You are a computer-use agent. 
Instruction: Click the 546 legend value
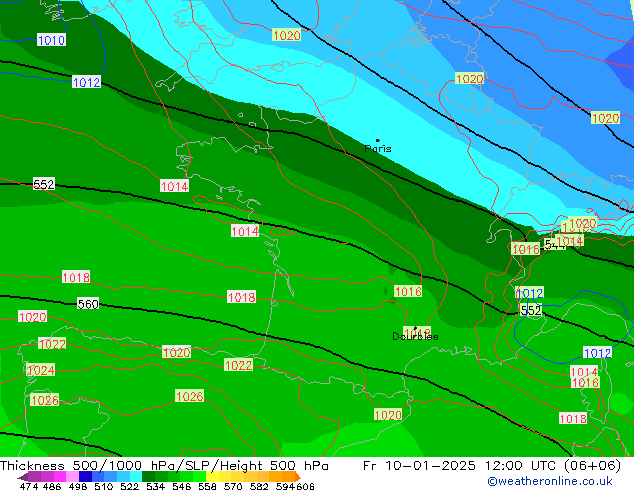182,486
